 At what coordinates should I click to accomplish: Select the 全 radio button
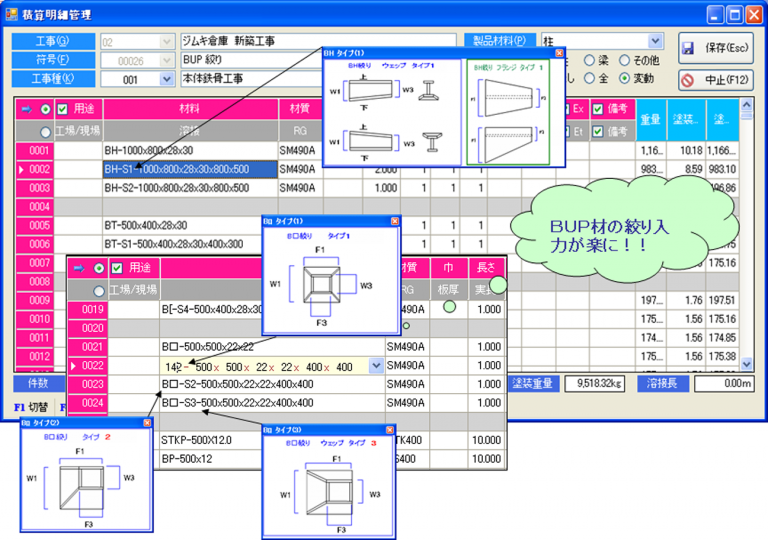coord(589,78)
